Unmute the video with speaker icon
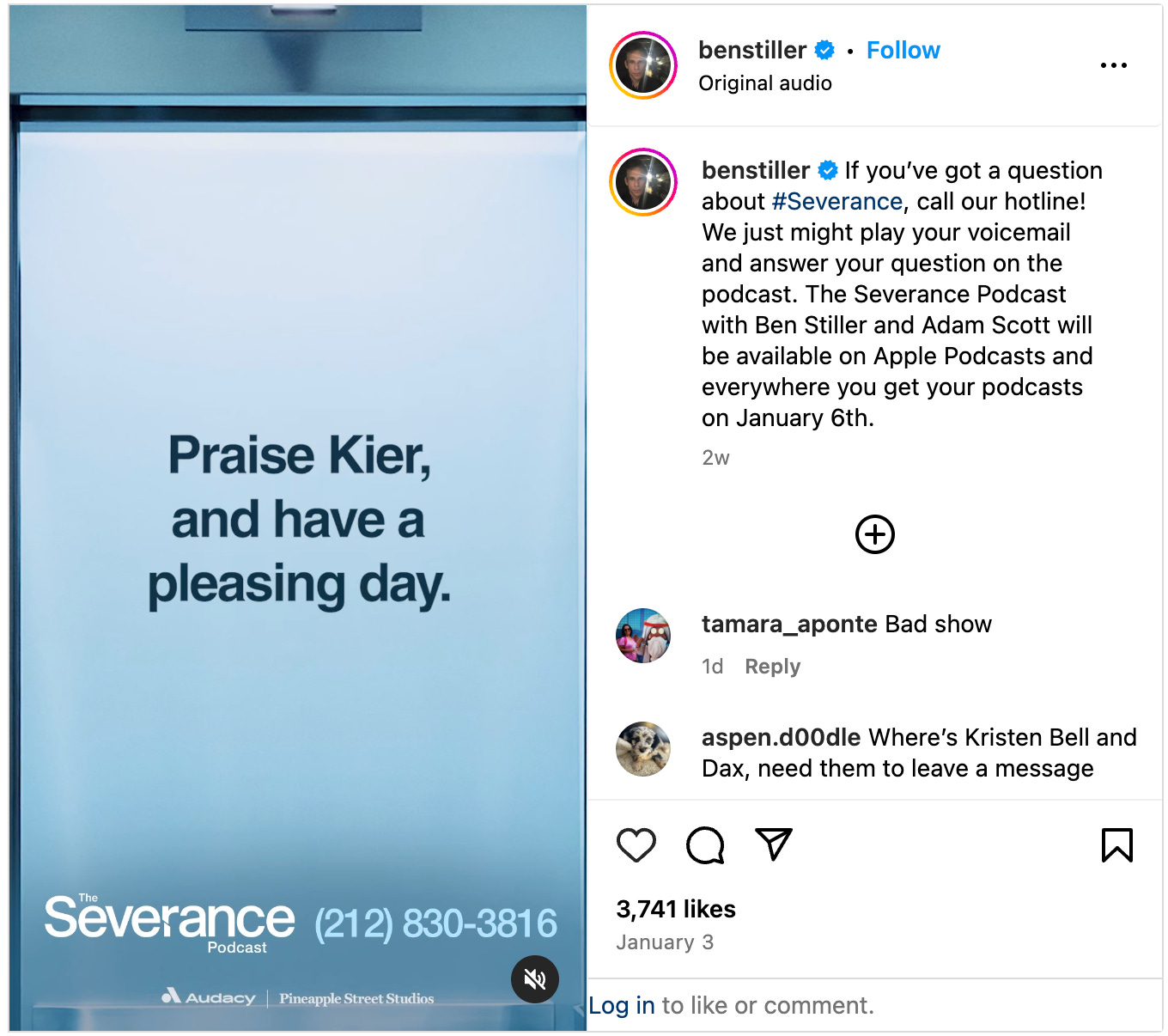Image resolution: width=1168 pixels, height=1036 pixels. [x=535, y=978]
